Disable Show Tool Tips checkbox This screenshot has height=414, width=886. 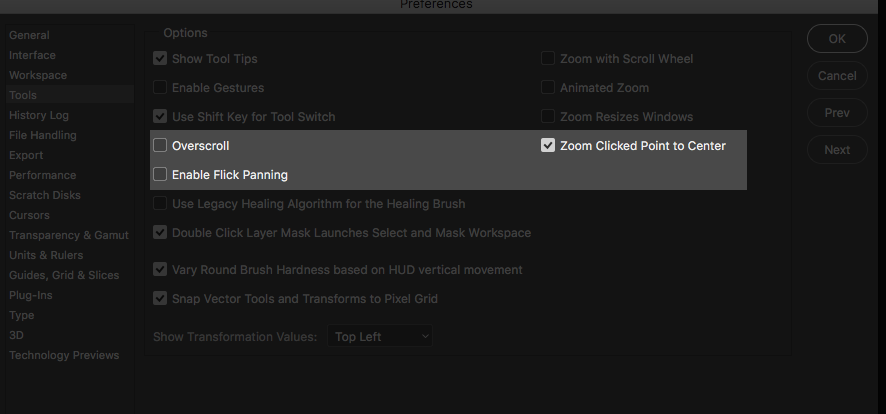point(160,59)
